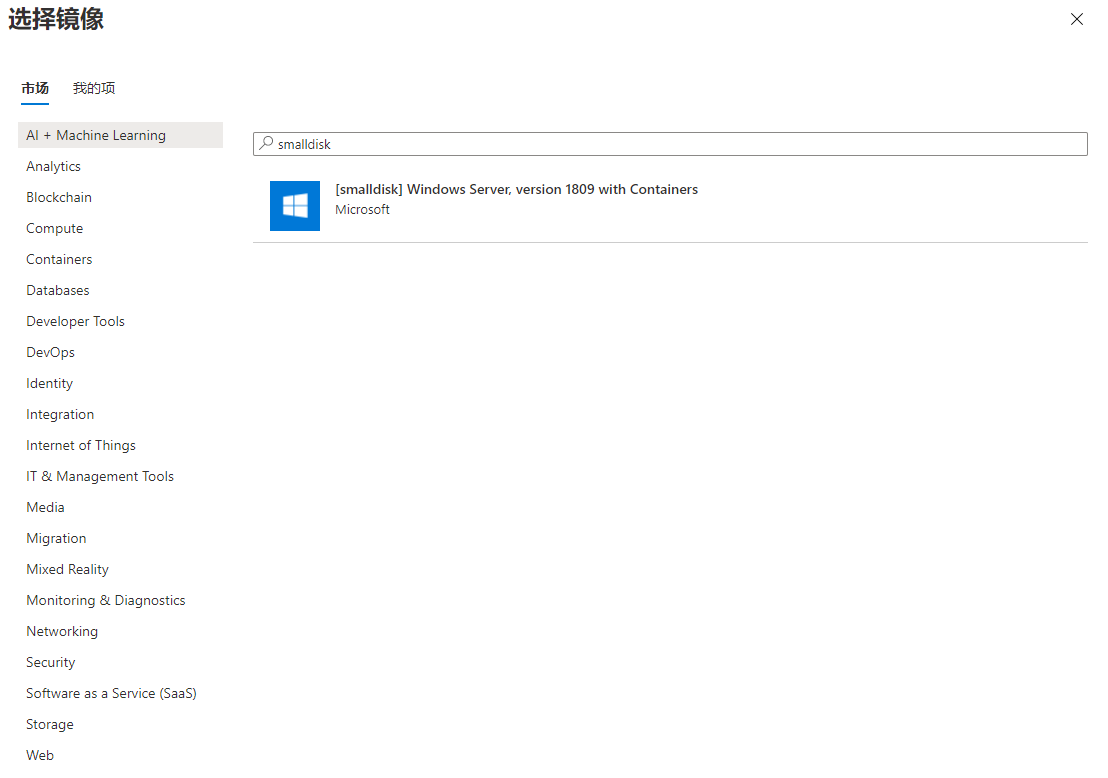This screenshot has height=778, width=1108.
Task: Select the Analytics category
Action: pos(54,166)
